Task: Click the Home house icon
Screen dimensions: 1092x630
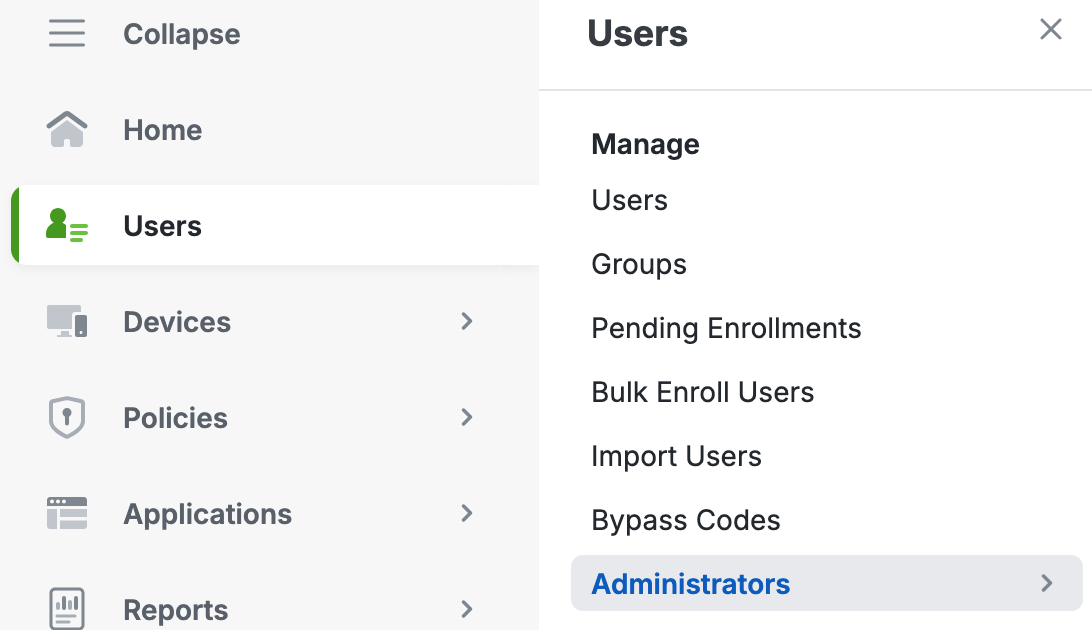Action: point(67,130)
